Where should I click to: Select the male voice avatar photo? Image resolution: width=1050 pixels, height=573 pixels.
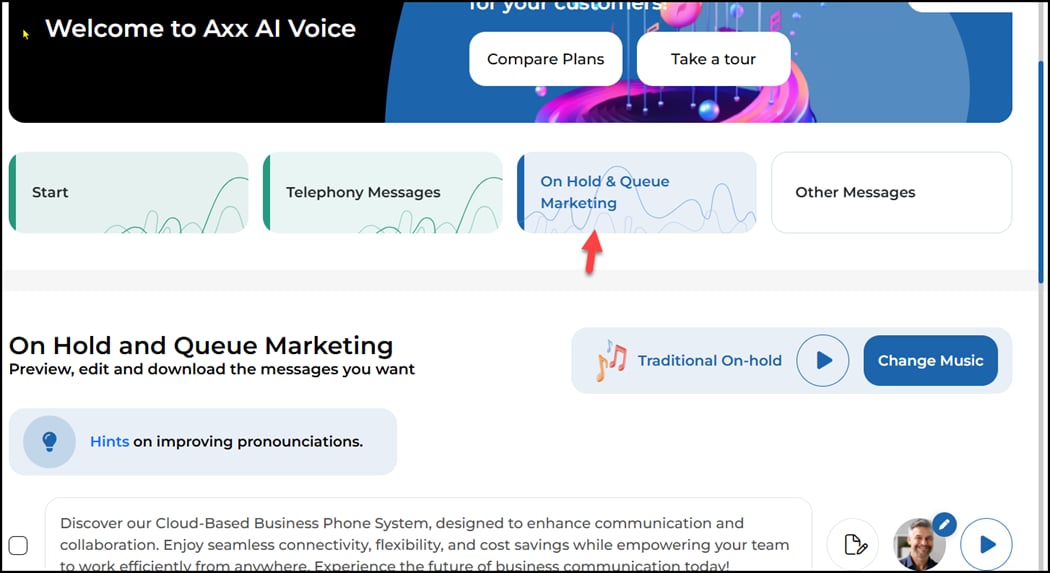pos(917,546)
